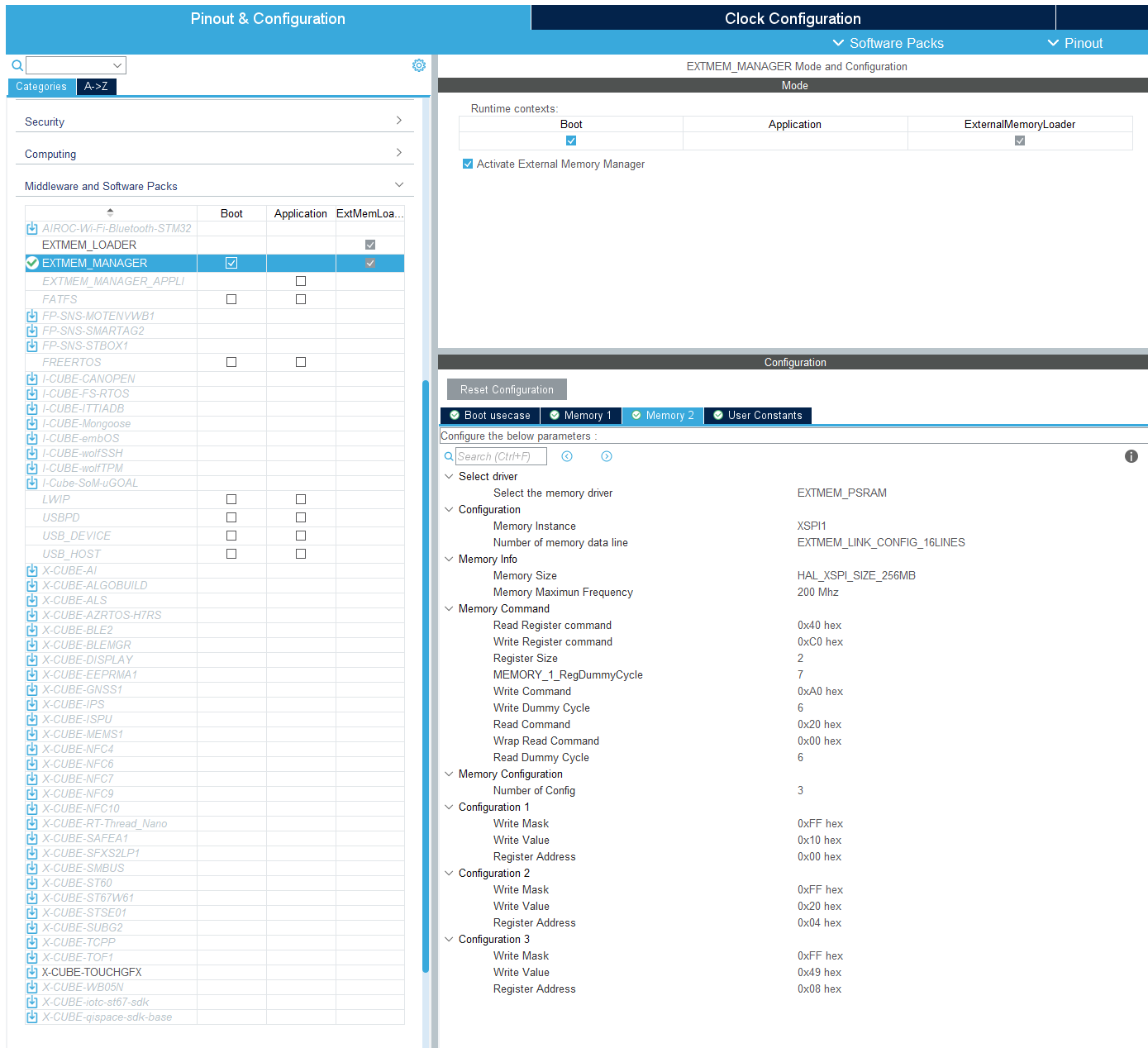
Task: Switch to the Memory 1 tab
Action: [581, 415]
